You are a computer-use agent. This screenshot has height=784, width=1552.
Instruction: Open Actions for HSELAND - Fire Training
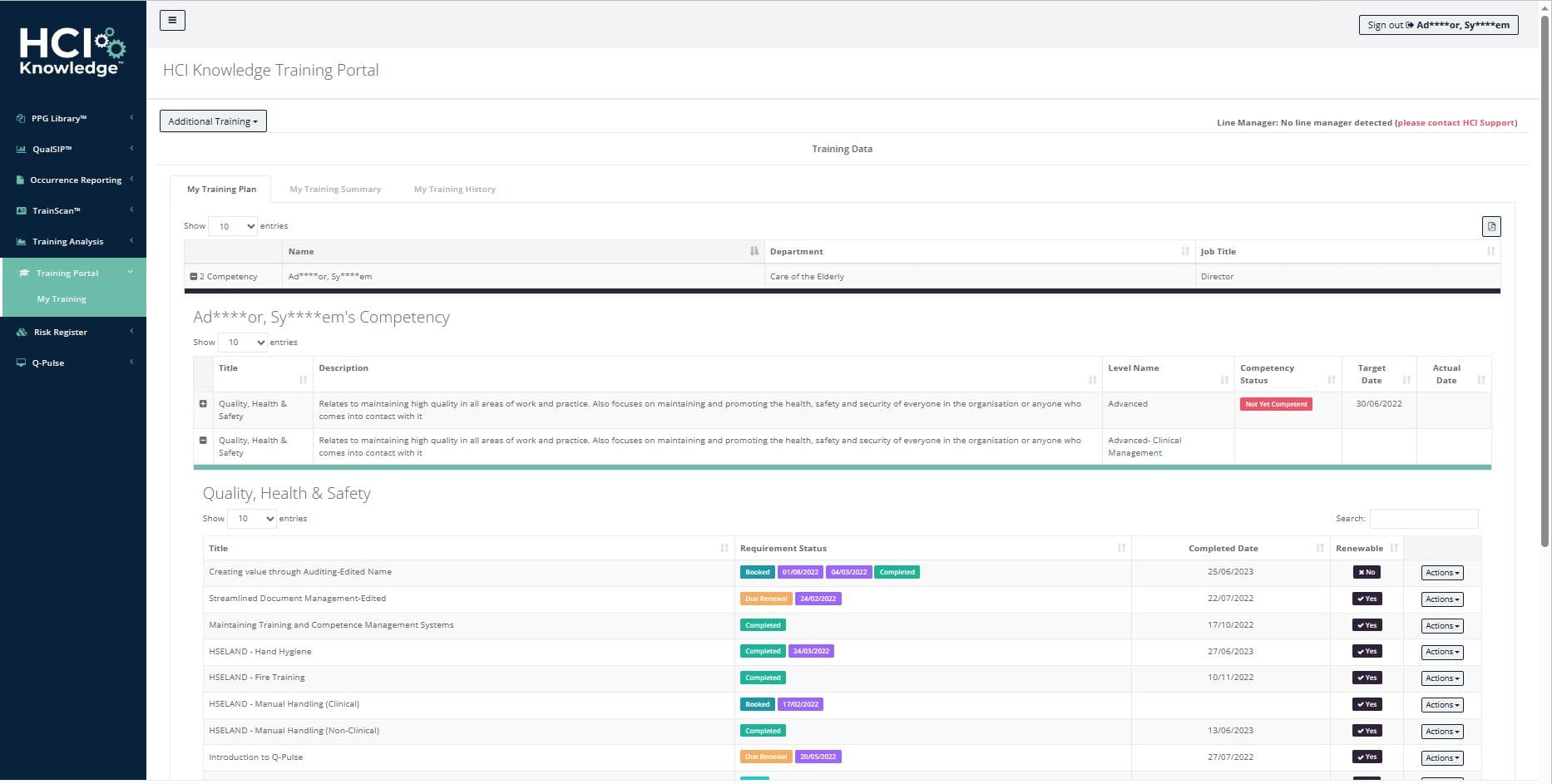[1441, 678]
